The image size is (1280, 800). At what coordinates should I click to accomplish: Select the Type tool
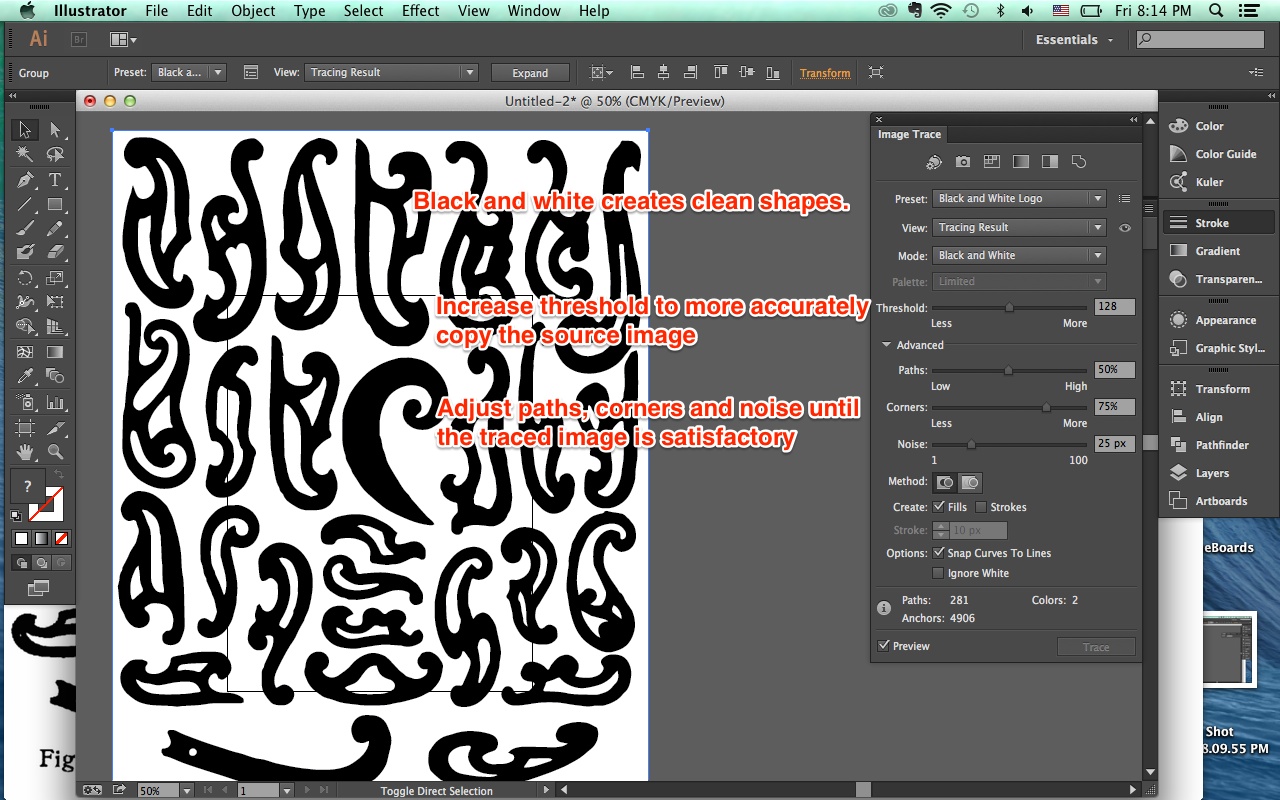pos(55,180)
